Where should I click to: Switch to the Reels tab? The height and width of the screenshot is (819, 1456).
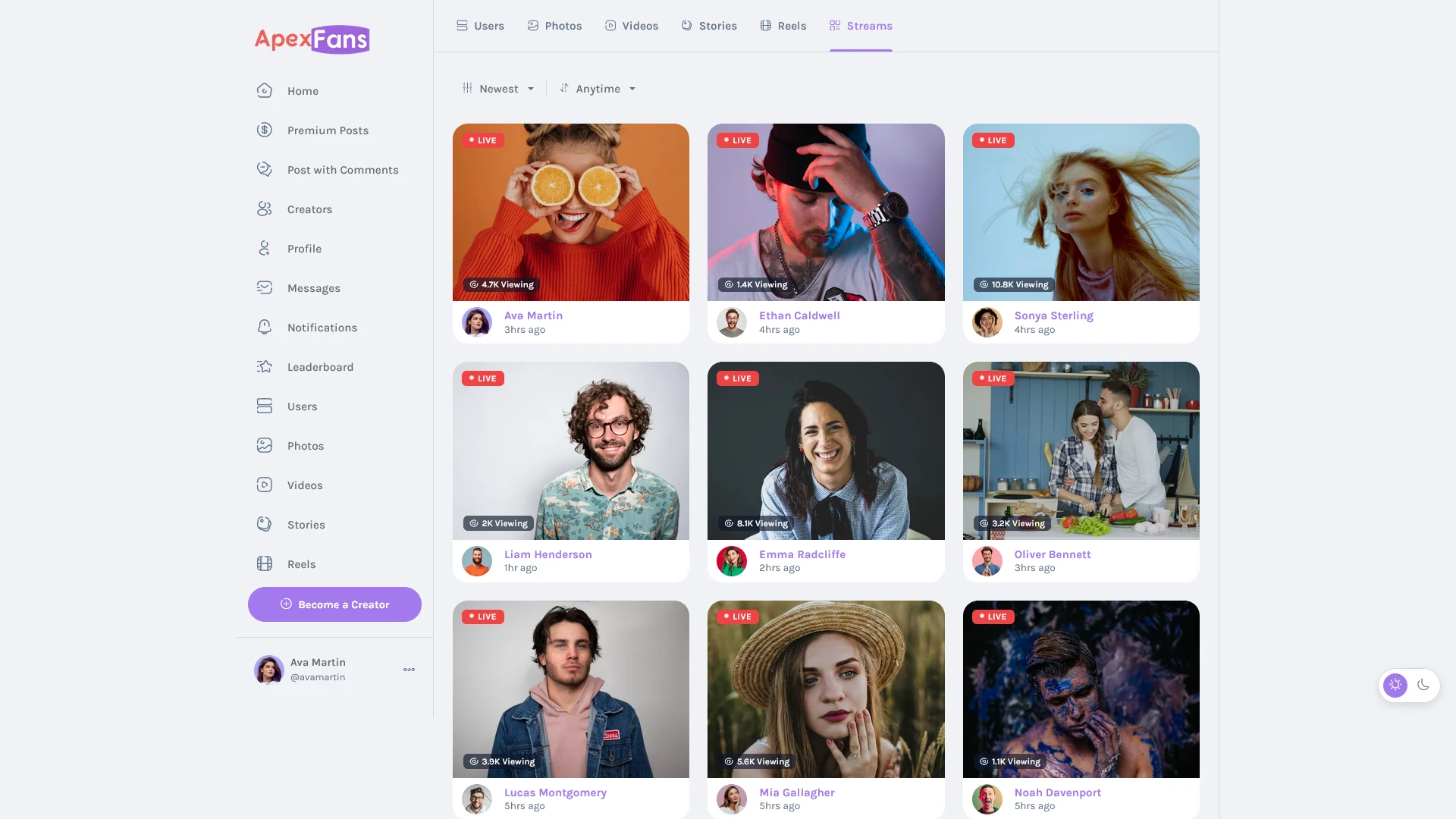click(783, 26)
